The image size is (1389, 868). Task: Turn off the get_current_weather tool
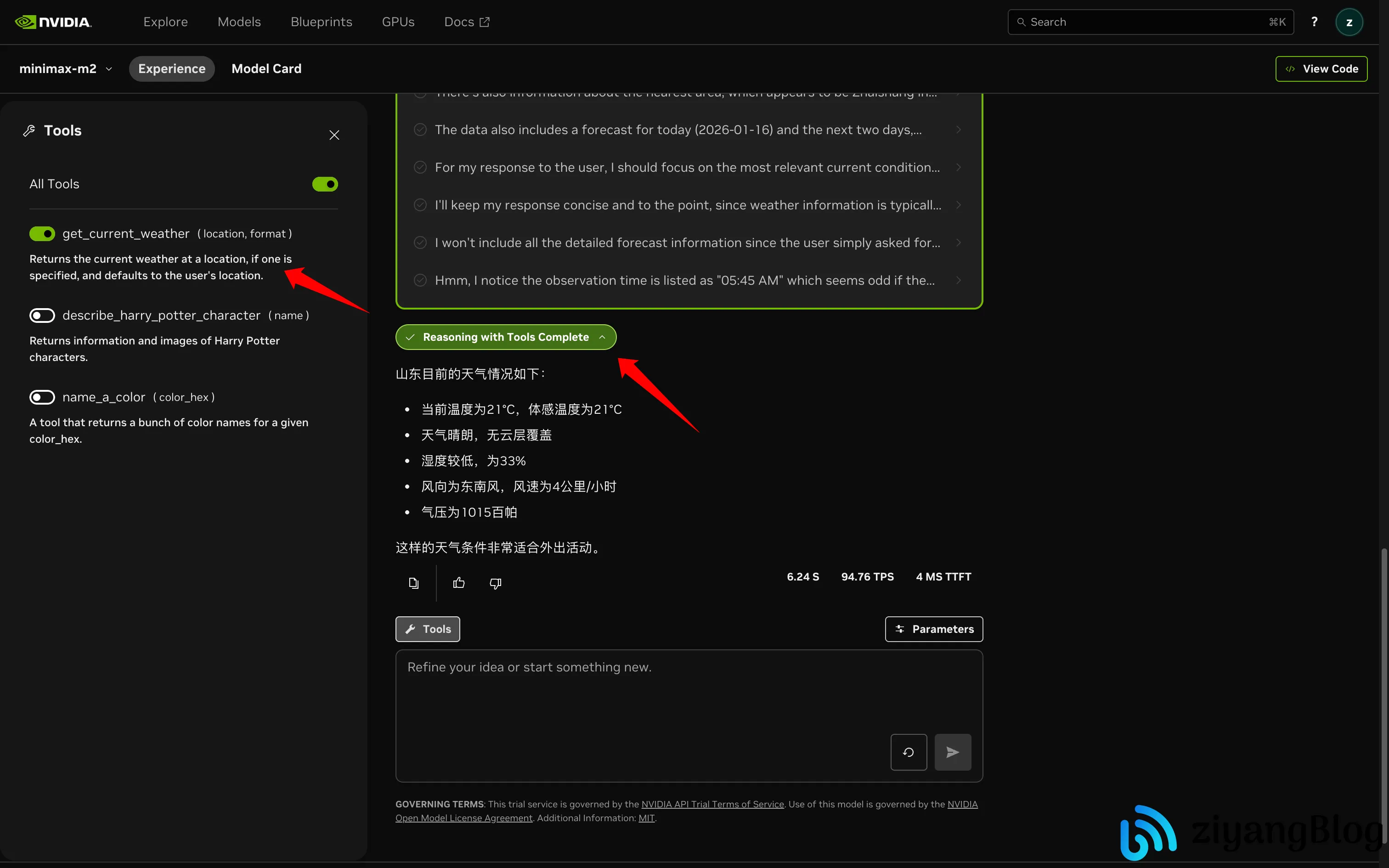click(x=42, y=234)
